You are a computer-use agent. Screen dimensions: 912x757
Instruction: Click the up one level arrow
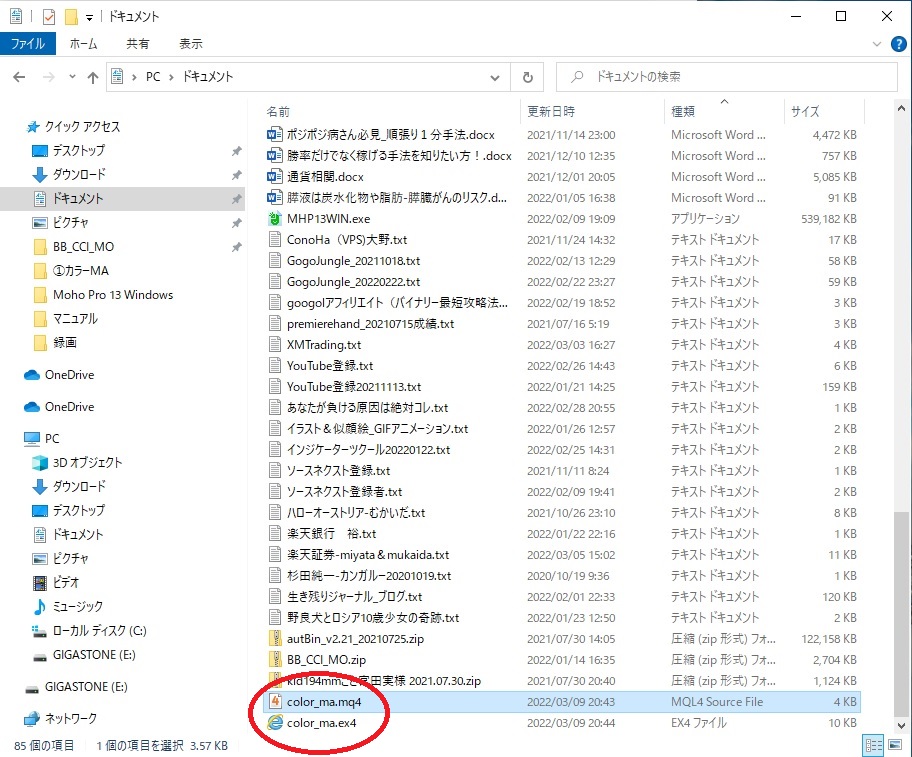pos(93,77)
